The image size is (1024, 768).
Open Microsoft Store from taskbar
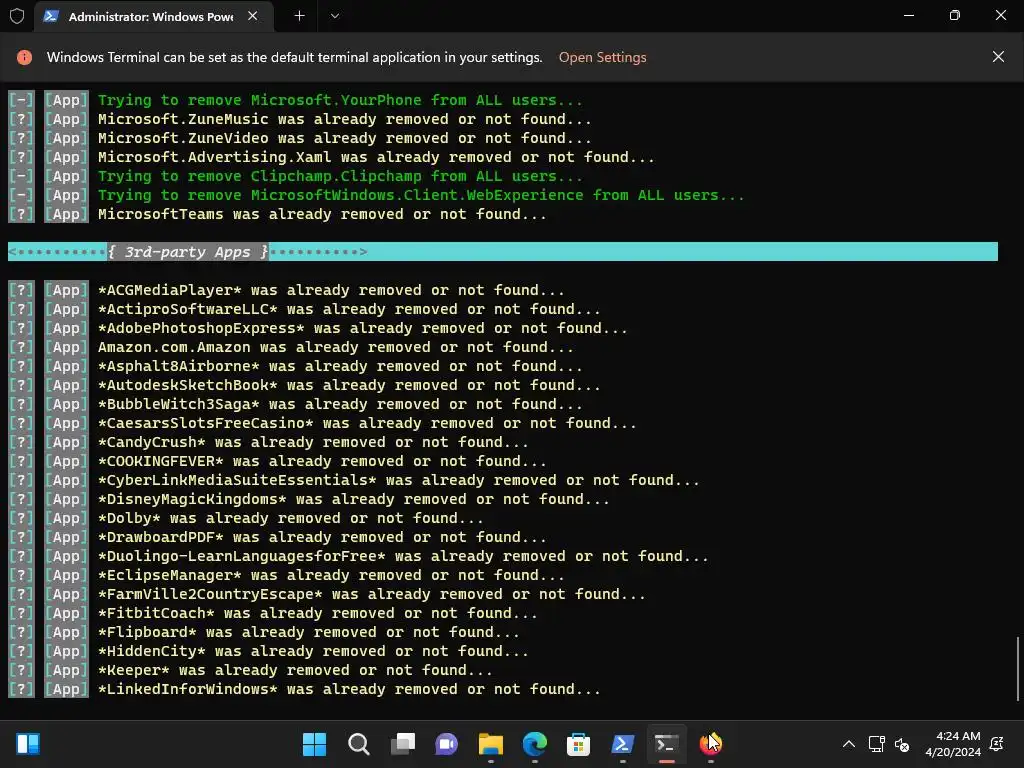click(579, 744)
